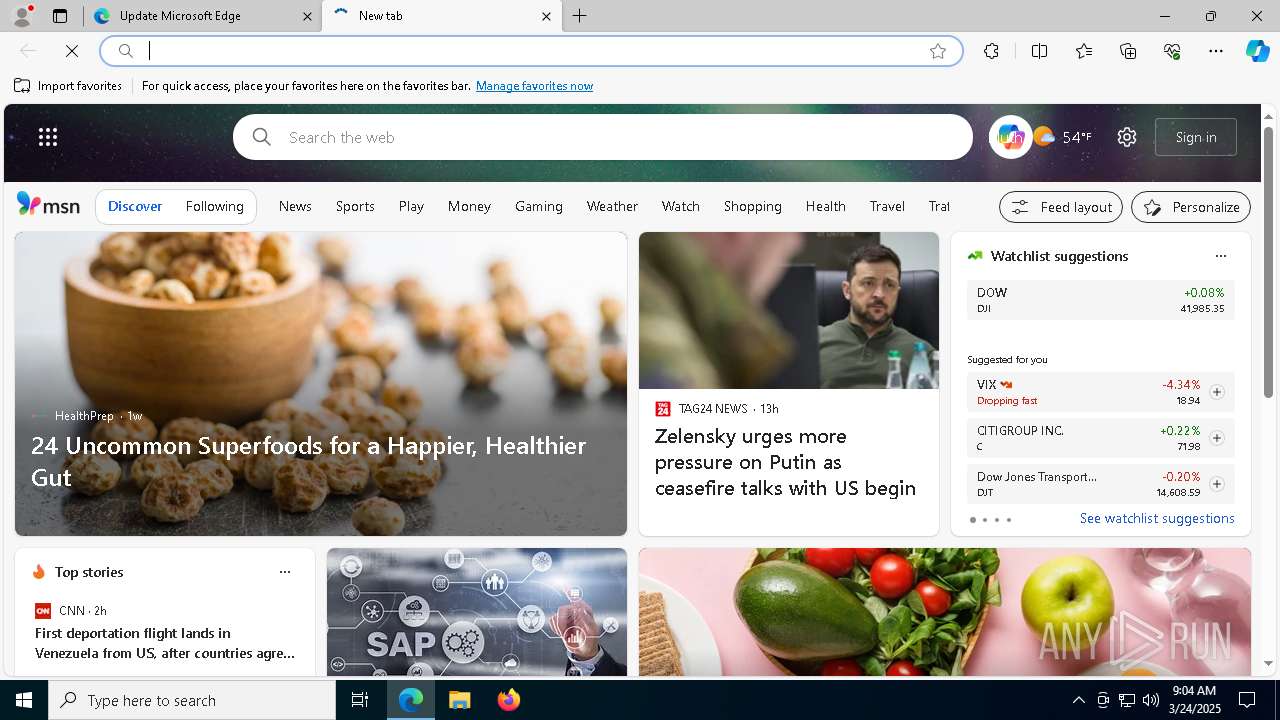
Task: Open page settings gear icon
Action: pos(1127,137)
